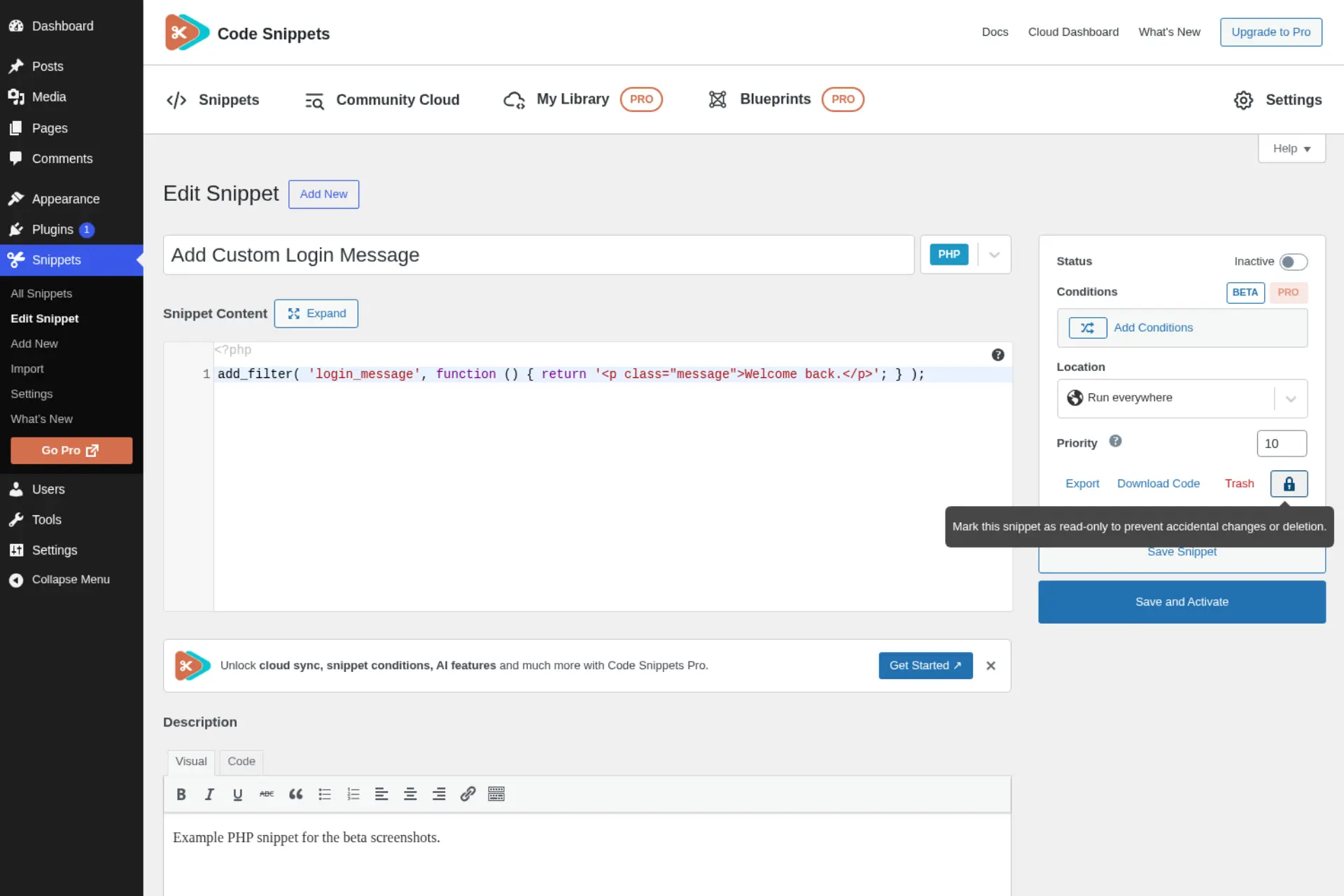Open What's New in the Snippets submenu
The height and width of the screenshot is (896, 1344).
[41, 419]
